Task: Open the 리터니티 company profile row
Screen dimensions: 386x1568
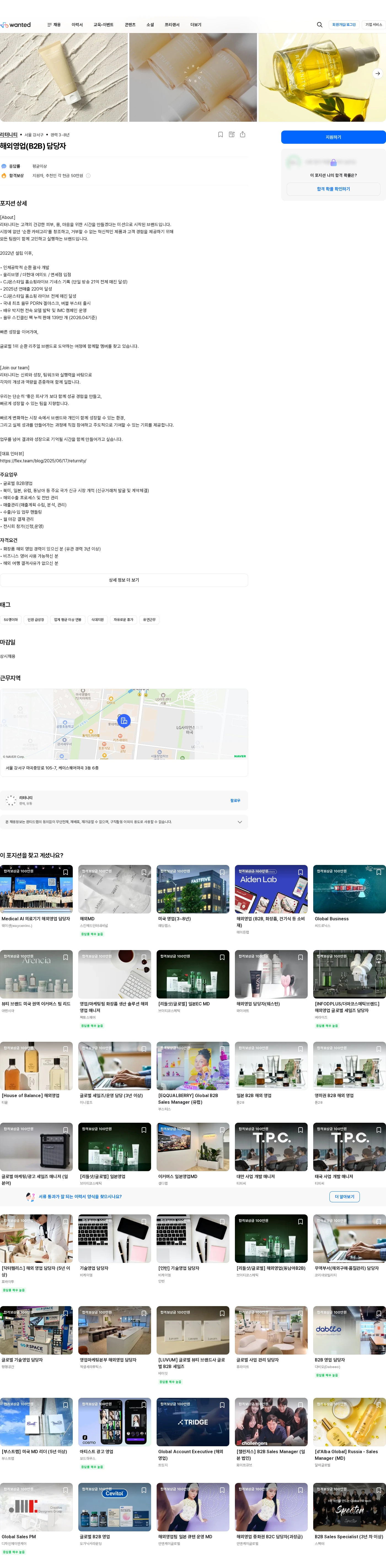Action: (124, 801)
